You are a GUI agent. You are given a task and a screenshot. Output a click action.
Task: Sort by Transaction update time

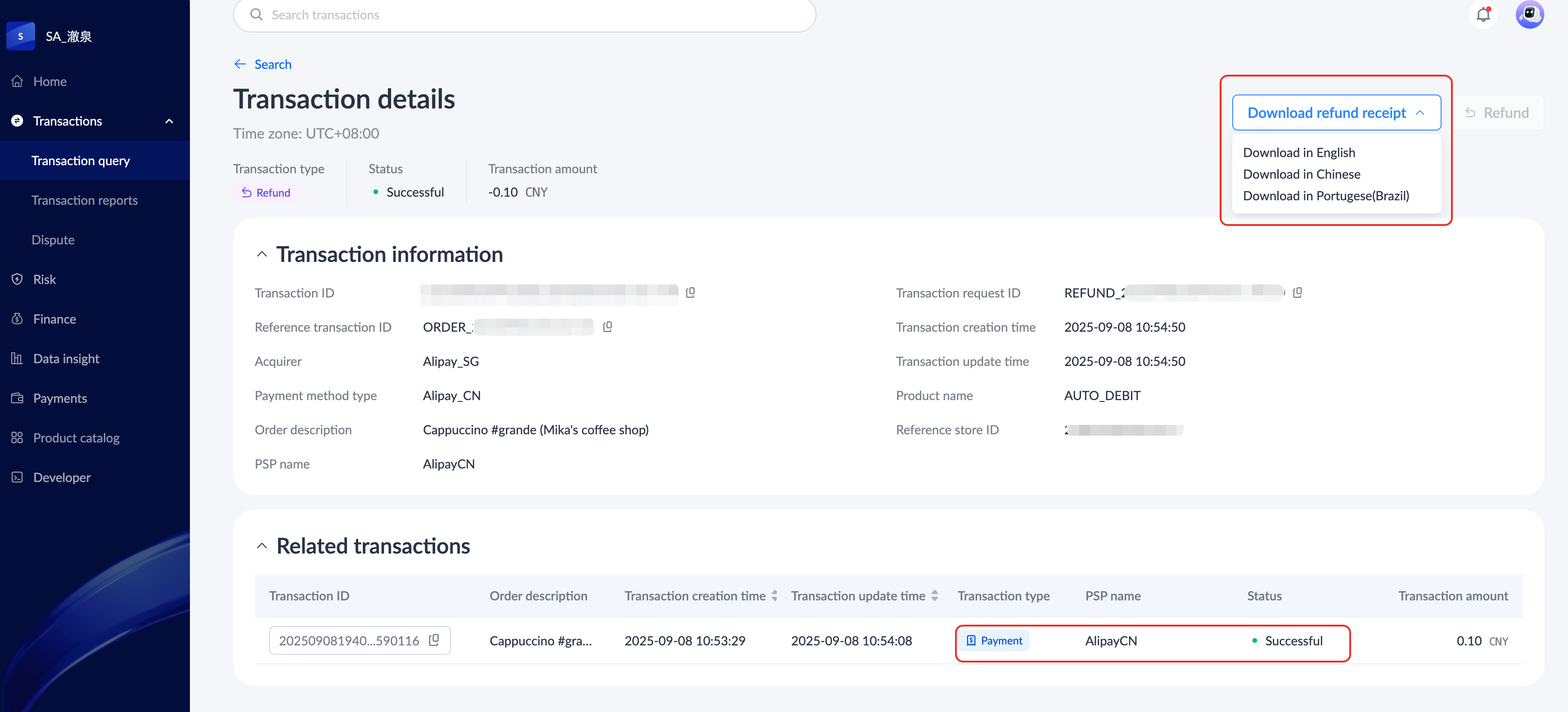[934, 596]
